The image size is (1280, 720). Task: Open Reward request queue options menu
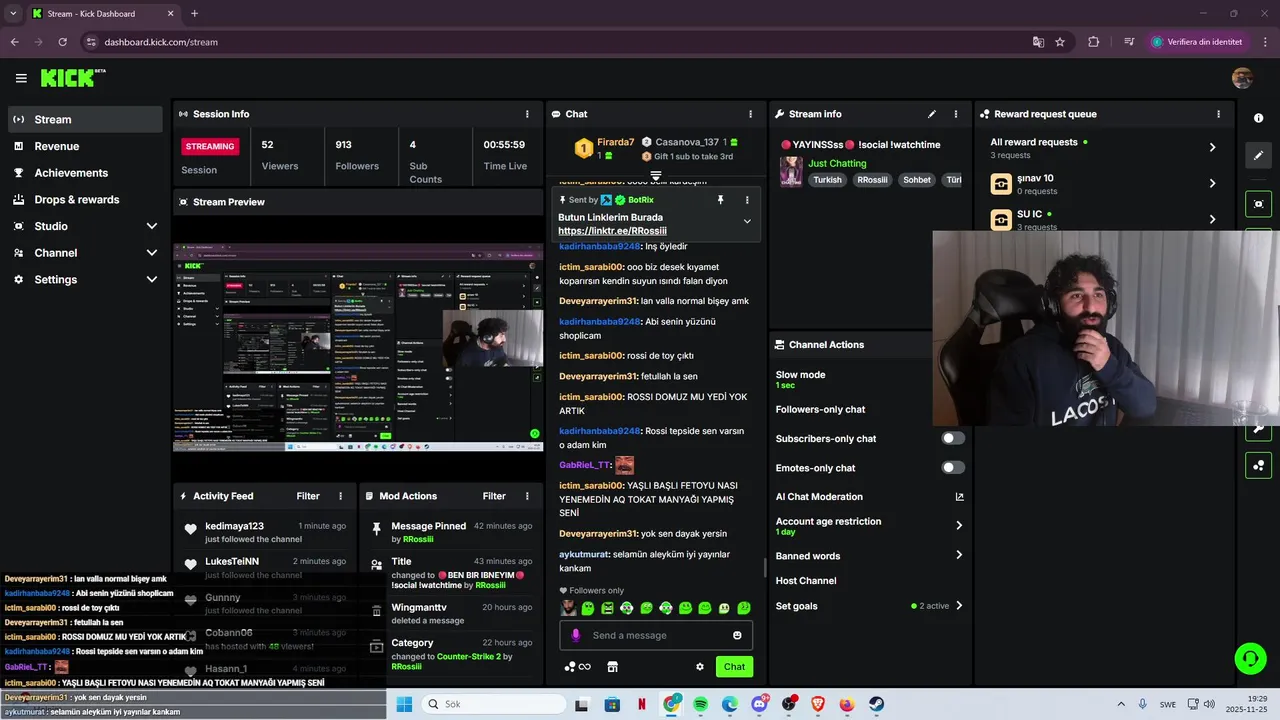[x=1218, y=114]
